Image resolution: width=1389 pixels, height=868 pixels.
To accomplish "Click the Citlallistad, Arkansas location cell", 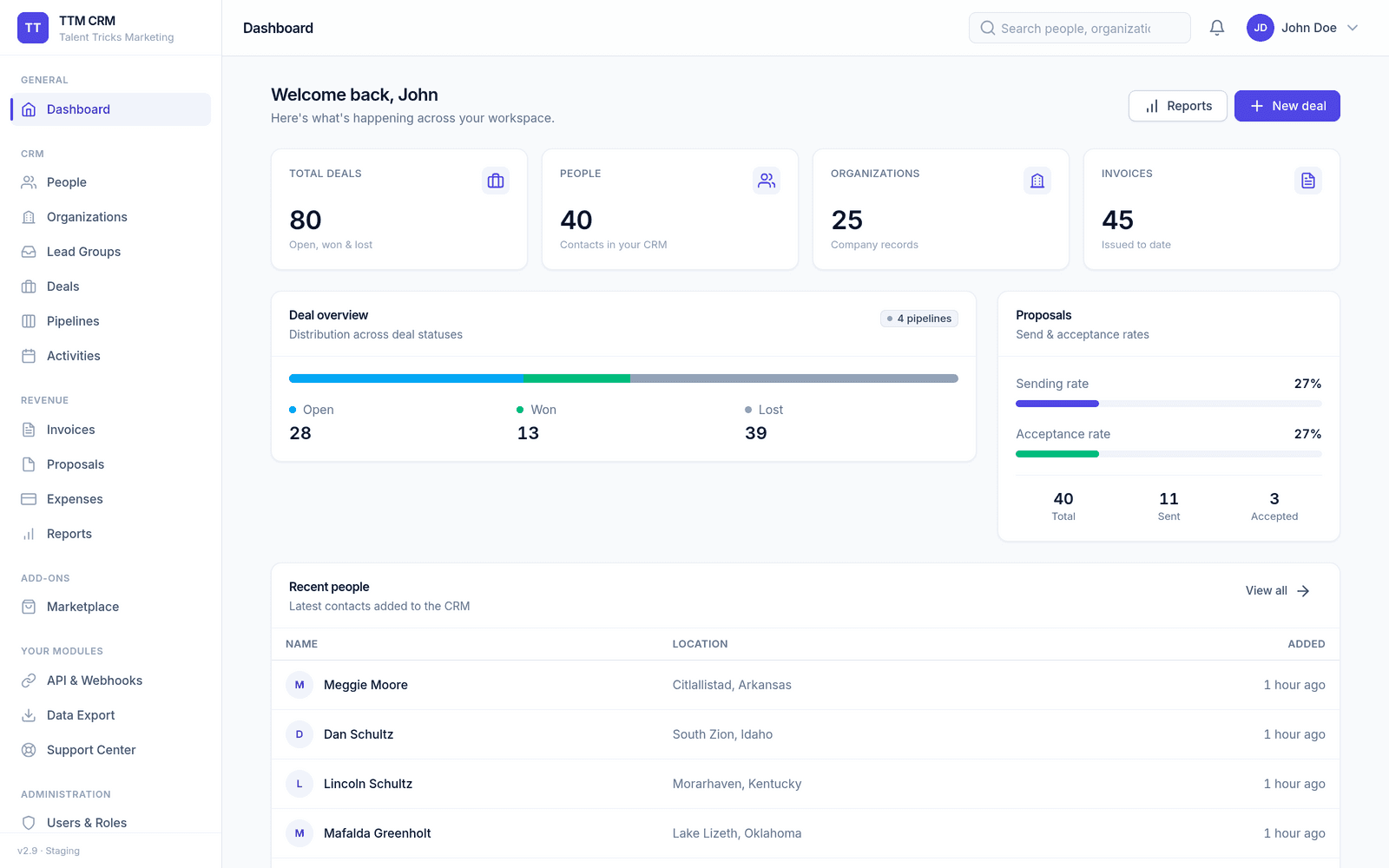I will (x=732, y=685).
